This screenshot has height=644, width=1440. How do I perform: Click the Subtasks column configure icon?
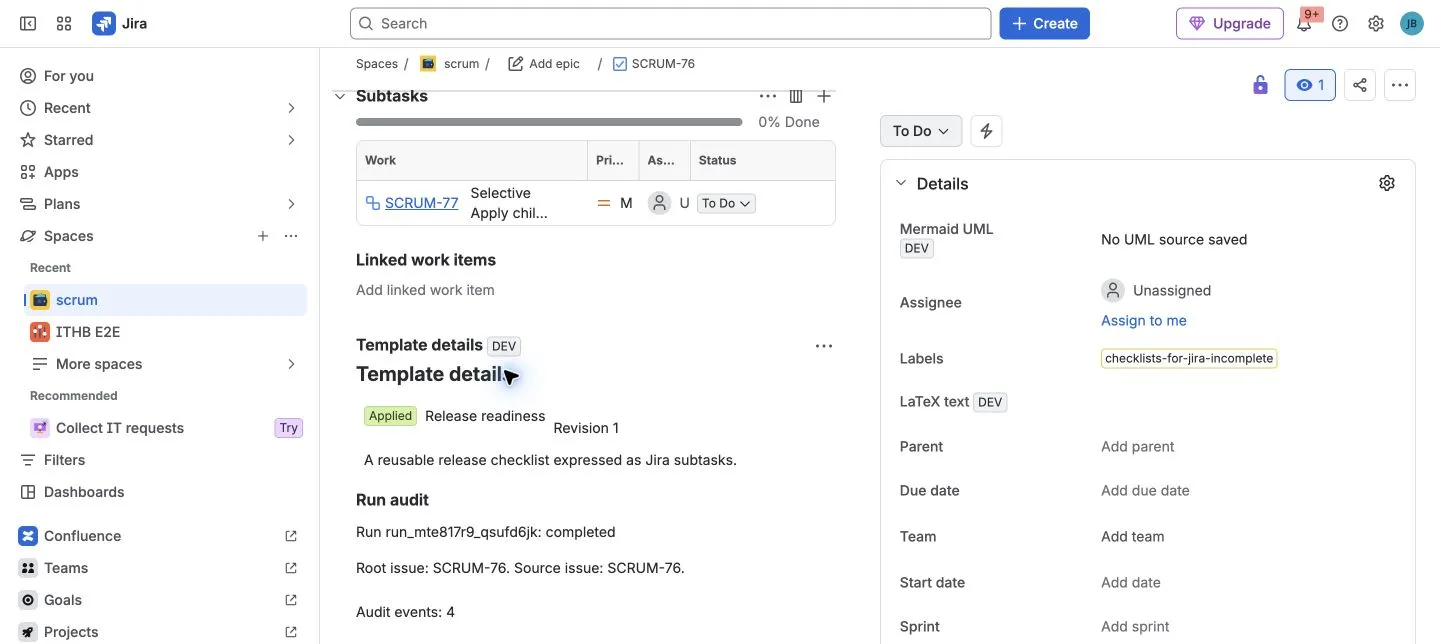click(796, 96)
